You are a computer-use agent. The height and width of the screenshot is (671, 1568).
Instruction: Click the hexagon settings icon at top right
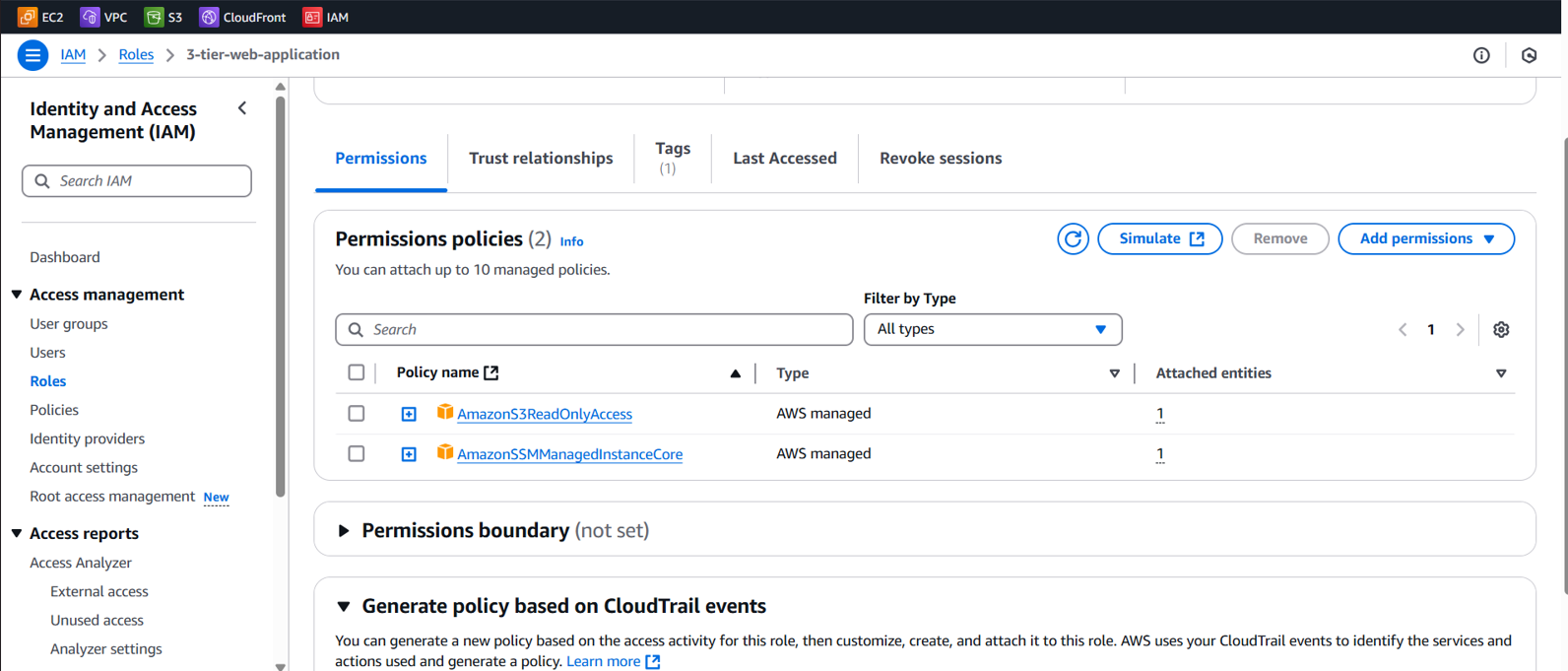pyautogui.click(x=1529, y=55)
